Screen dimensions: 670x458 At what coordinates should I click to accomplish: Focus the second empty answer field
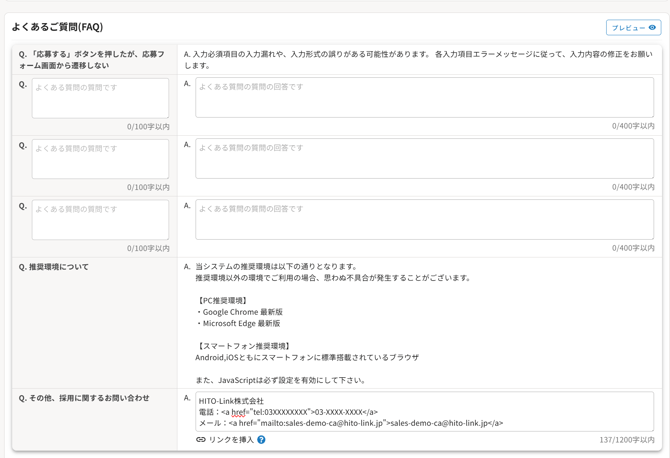[x=424, y=159]
